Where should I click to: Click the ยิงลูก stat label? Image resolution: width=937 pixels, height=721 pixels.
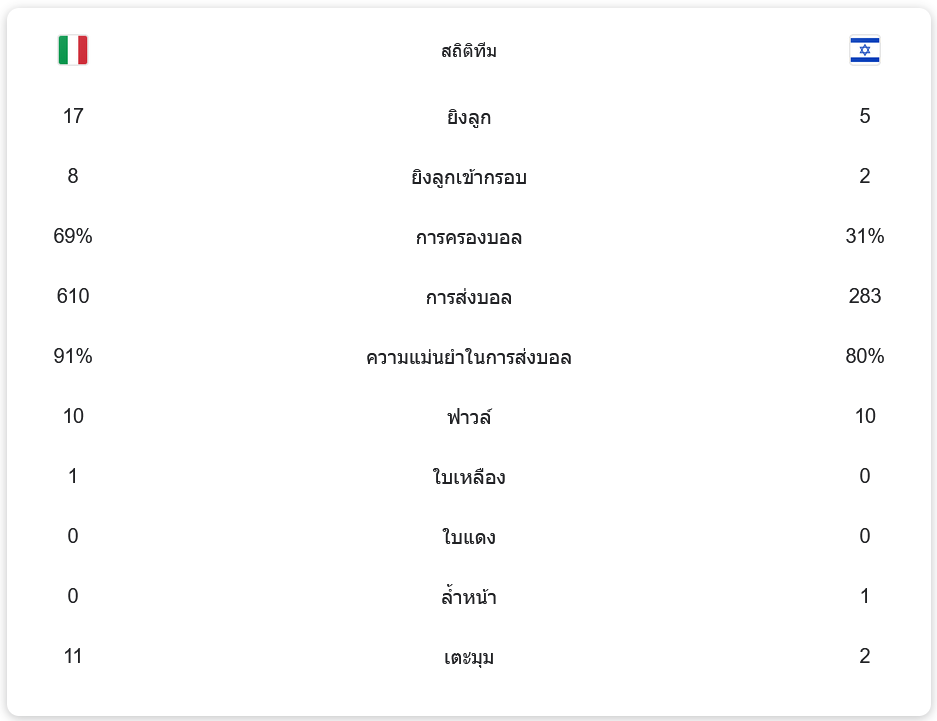(468, 117)
